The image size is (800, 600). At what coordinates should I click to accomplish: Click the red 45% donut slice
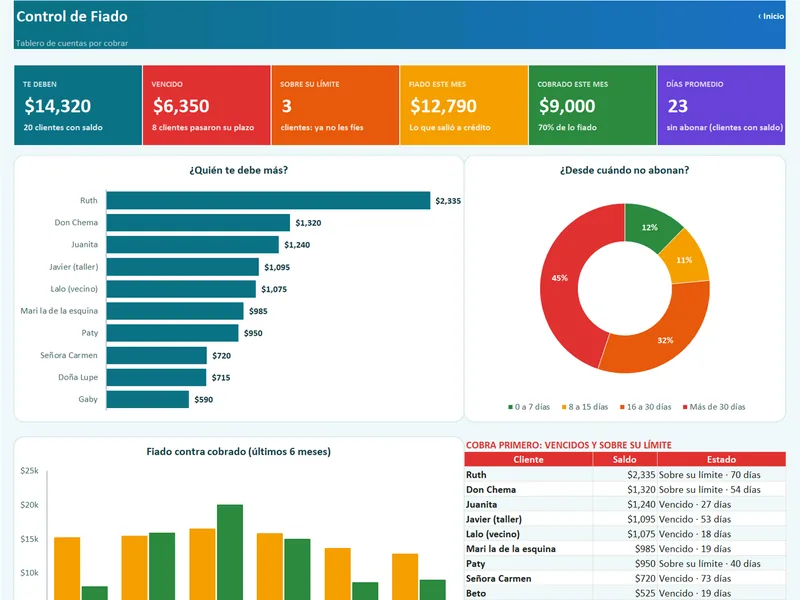(559, 278)
